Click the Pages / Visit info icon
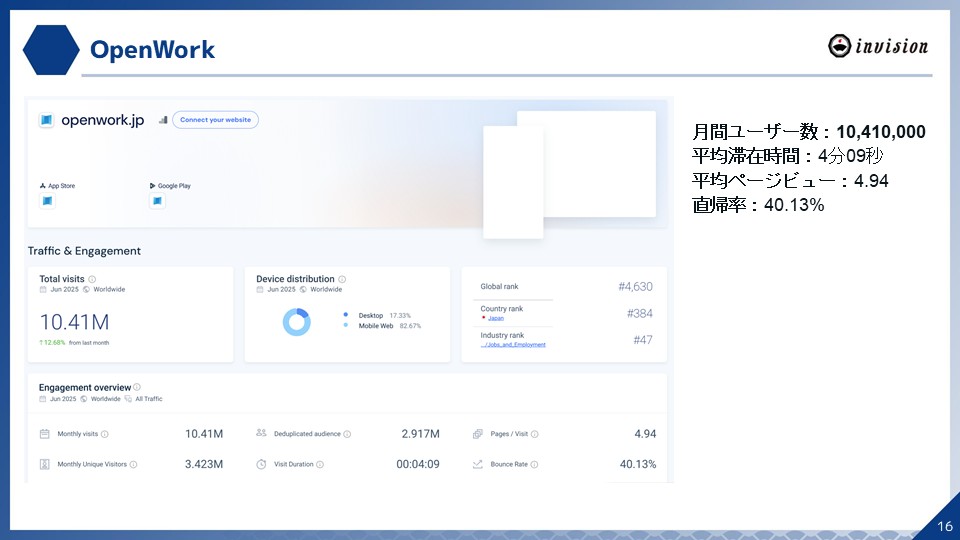Image resolution: width=960 pixels, height=540 pixels. coord(534,434)
